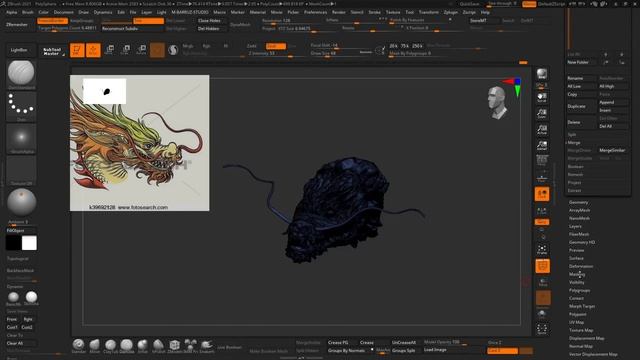Toggle the Local symmetry orange button
640x360 pixels.
(542, 194)
